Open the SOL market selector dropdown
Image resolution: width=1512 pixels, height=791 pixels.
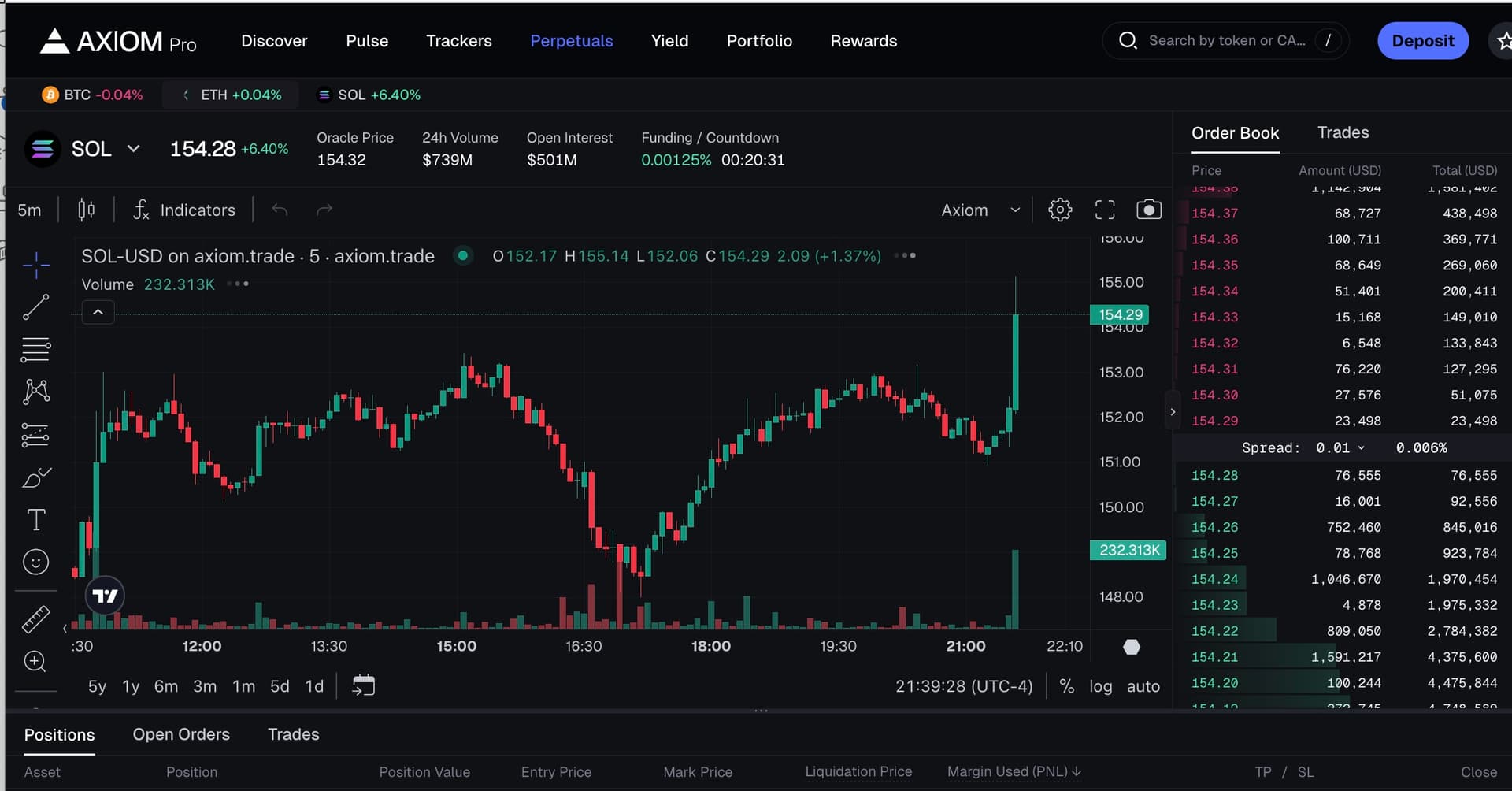point(106,149)
